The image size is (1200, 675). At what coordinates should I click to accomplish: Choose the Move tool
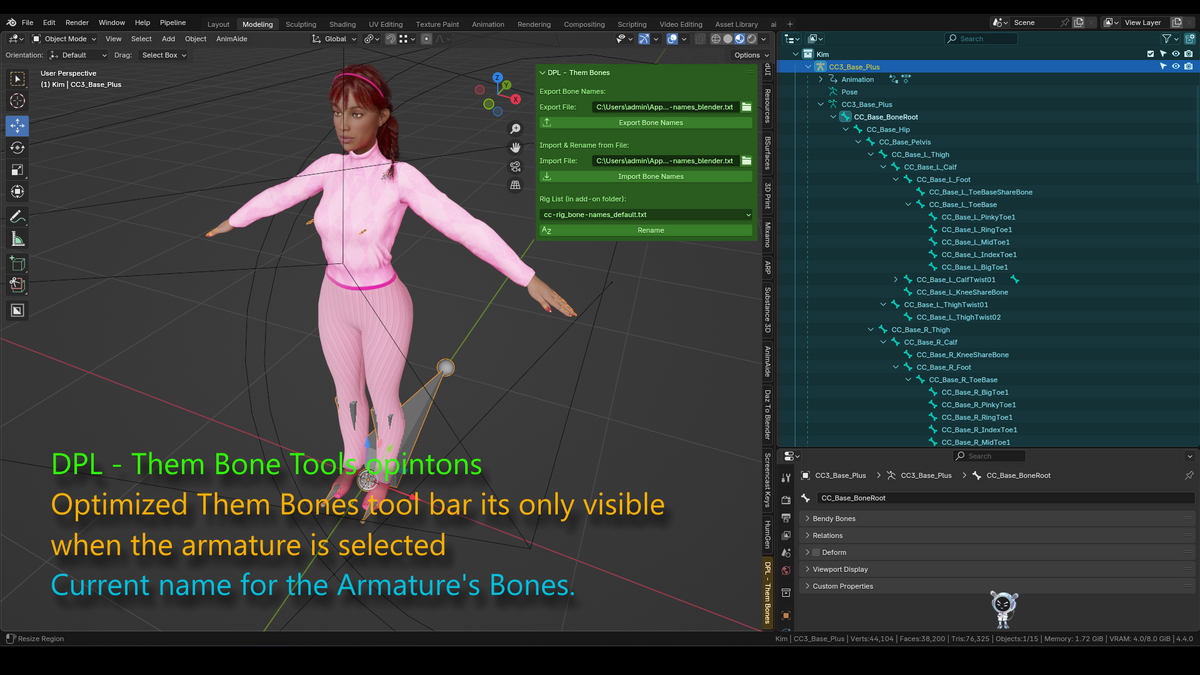pos(17,125)
